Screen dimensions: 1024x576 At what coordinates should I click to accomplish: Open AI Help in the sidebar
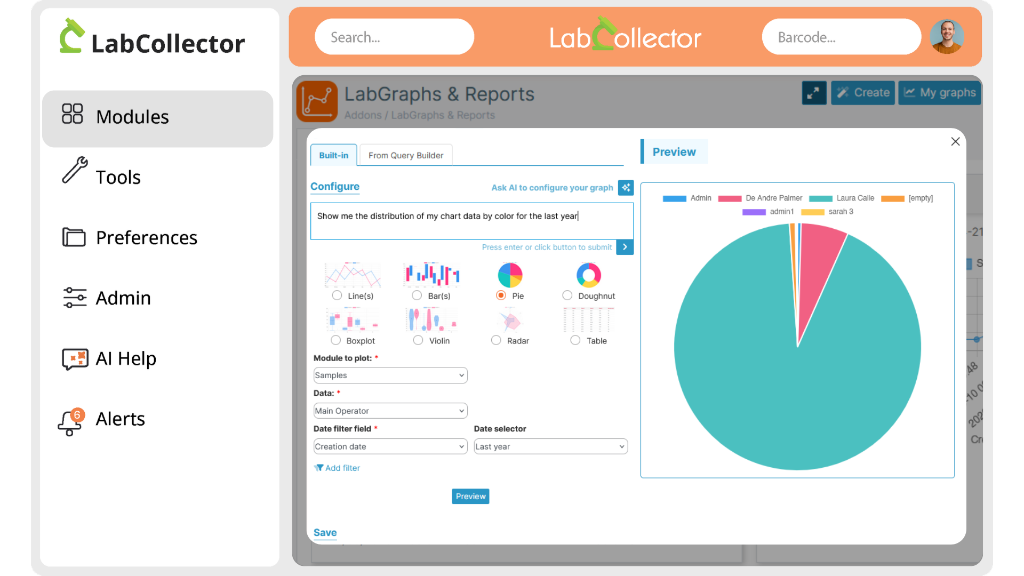click(x=126, y=359)
